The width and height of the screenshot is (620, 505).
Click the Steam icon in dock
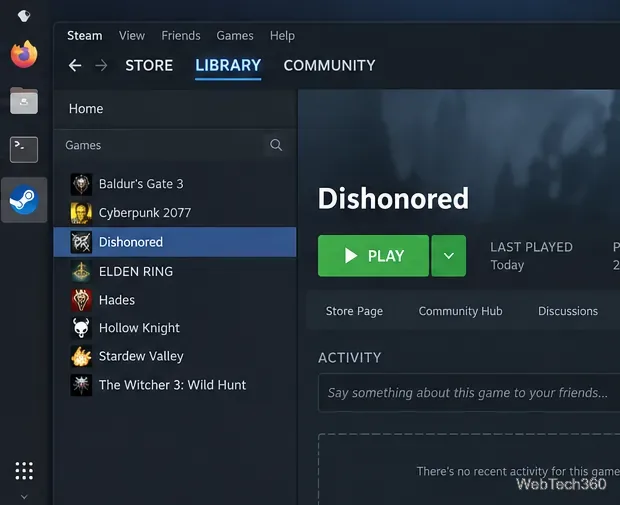[24, 200]
